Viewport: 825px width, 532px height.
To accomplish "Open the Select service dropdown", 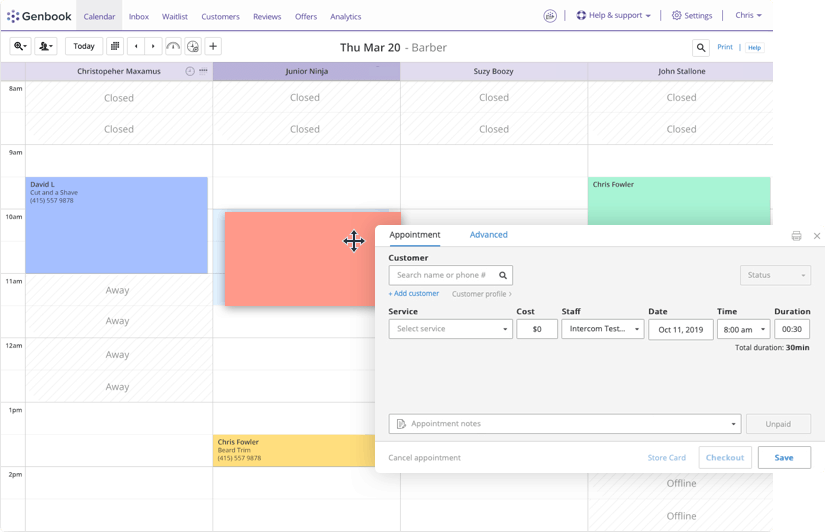I will coord(450,329).
